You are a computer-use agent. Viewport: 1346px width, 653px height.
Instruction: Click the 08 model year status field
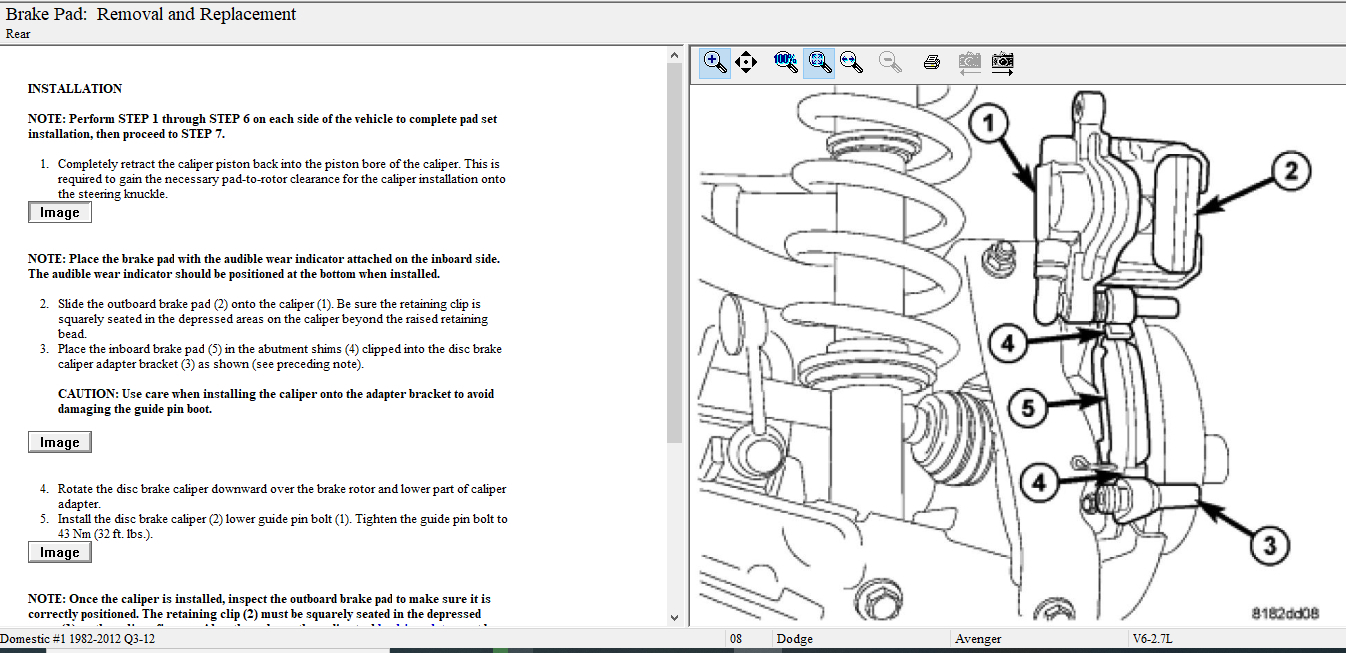point(736,639)
